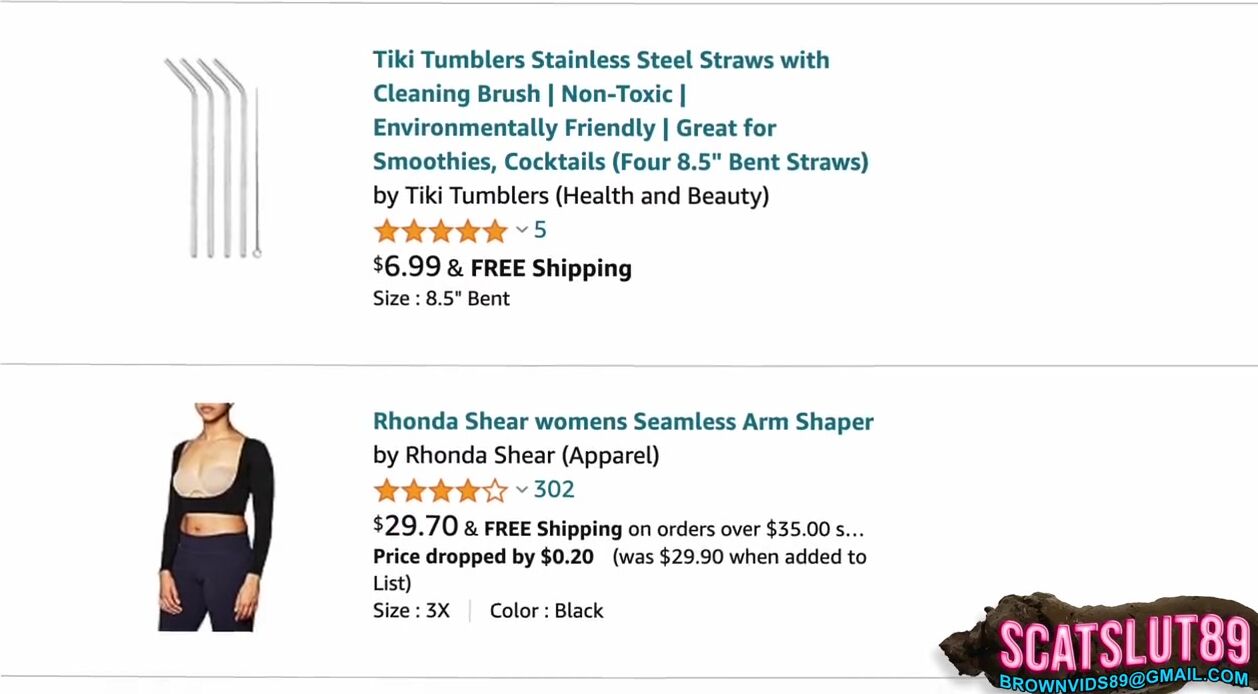Click the Color Black label
1258x694 pixels.
546,611
